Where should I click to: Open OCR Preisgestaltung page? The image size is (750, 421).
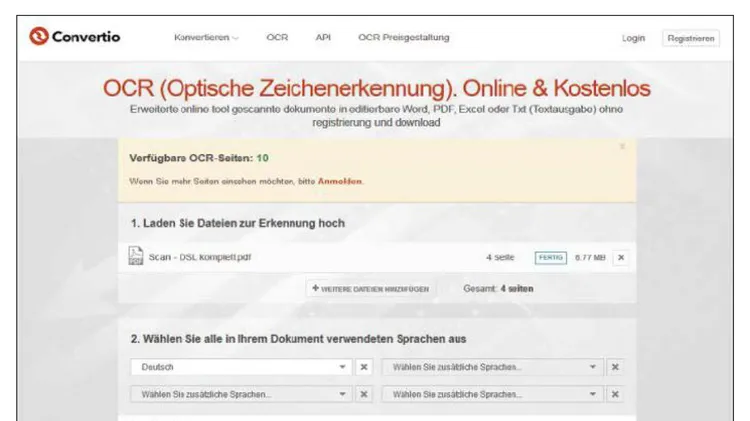(404, 37)
